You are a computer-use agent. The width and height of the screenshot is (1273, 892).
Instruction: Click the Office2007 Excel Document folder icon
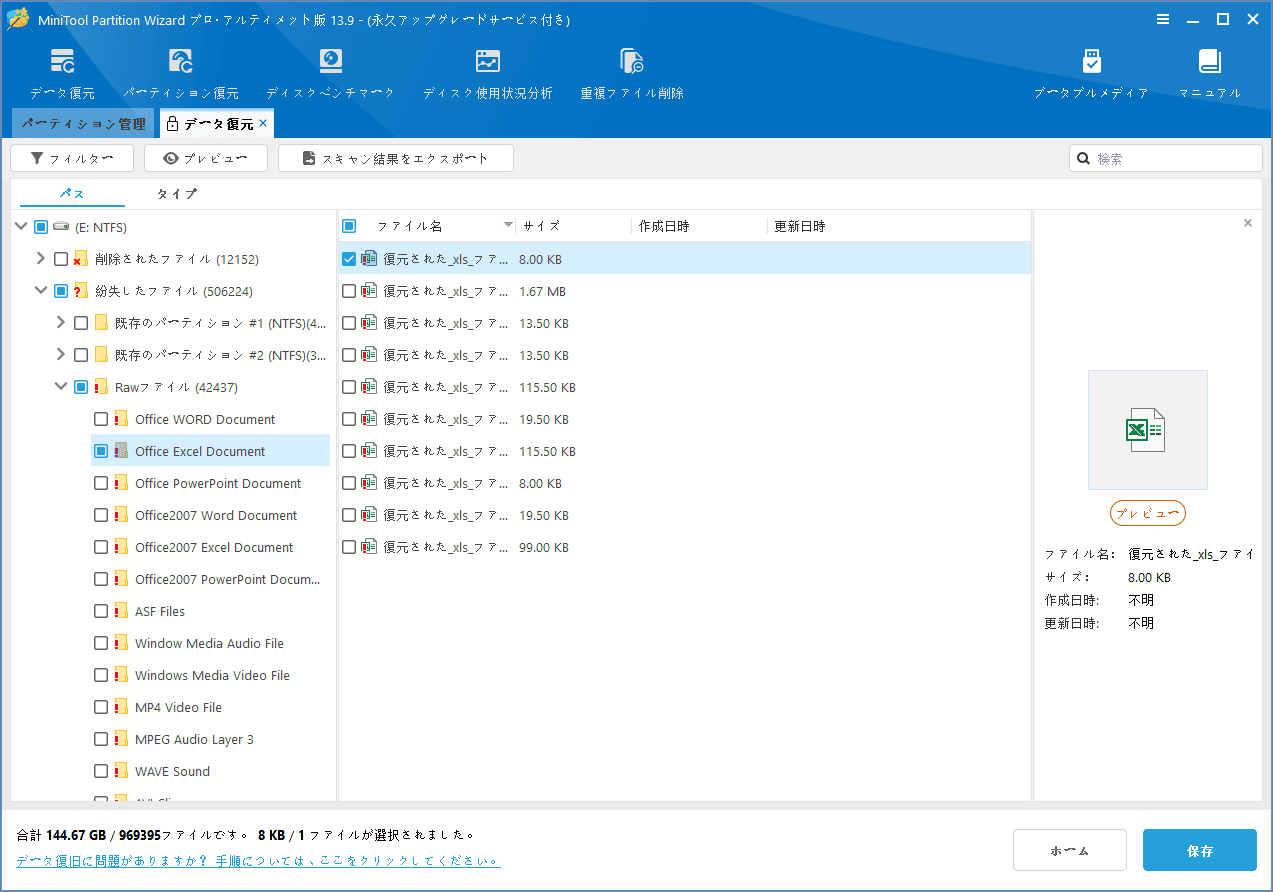[121, 547]
